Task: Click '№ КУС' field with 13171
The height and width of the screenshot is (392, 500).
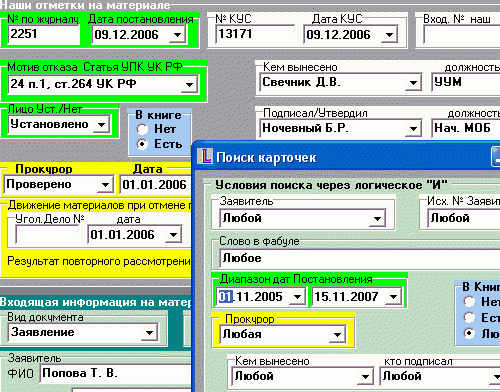Action: pos(255,34)
